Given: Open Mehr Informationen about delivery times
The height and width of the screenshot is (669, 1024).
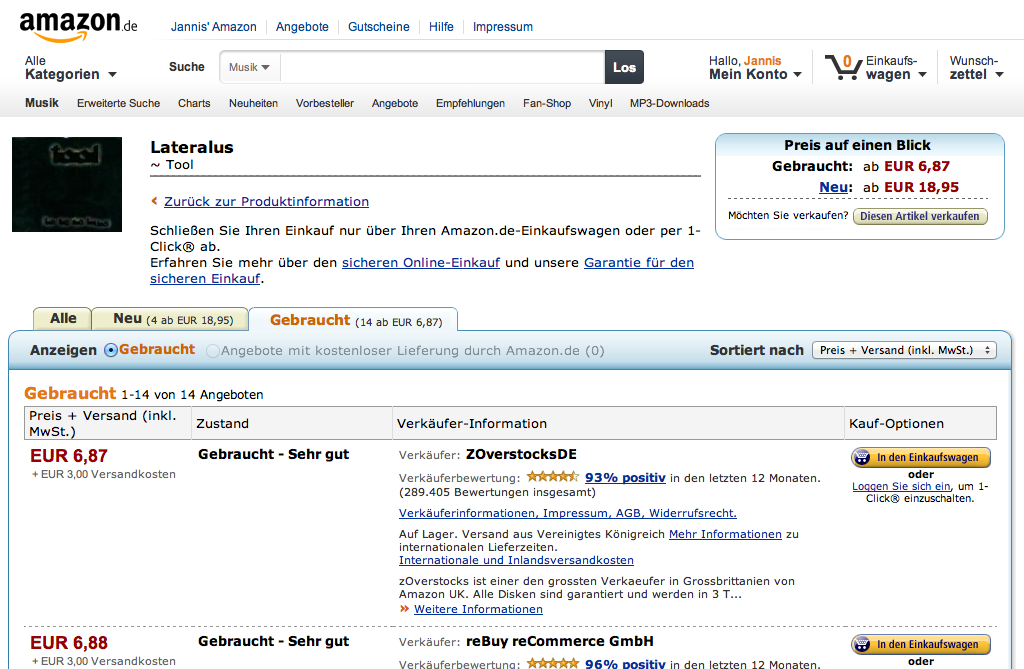Looking at the screenshot, I should tap(725, 534).
